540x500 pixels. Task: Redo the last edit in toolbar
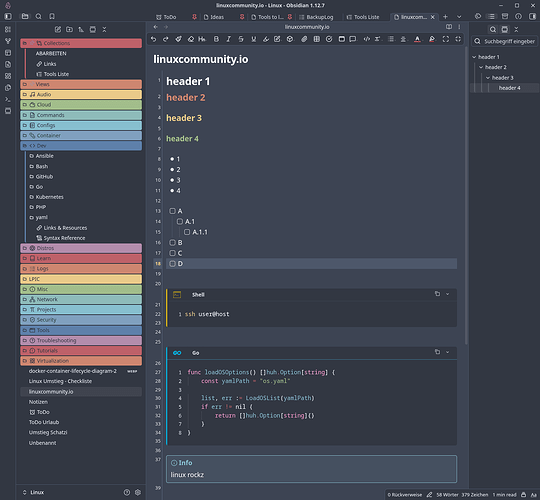pyautogui.click(x=166, y=39)
